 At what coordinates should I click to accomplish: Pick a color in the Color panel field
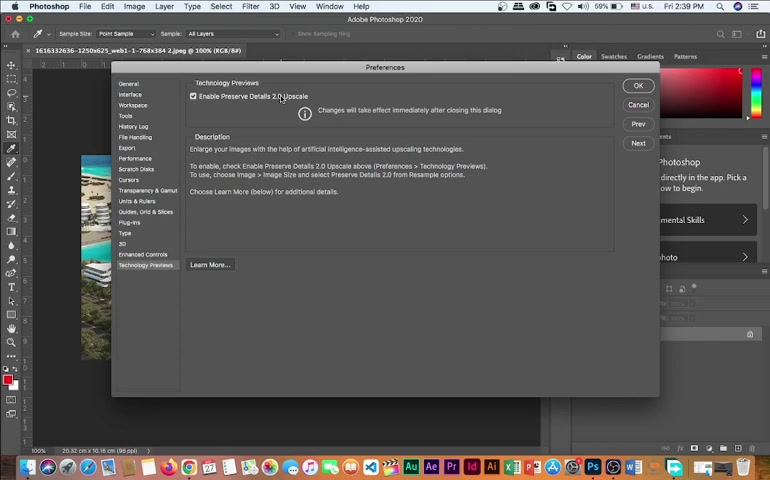pos(701,93)
